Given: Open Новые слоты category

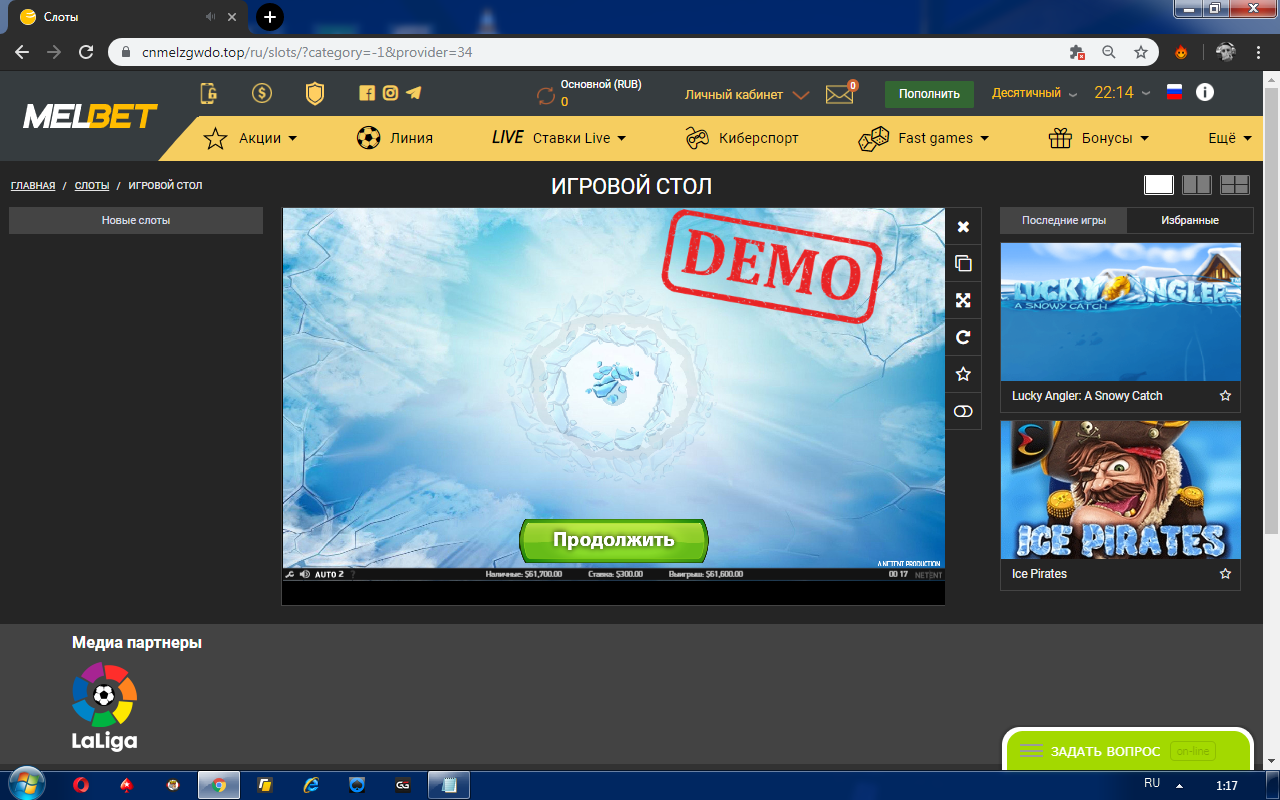Looking at the screenshot, I should point(136,220).
